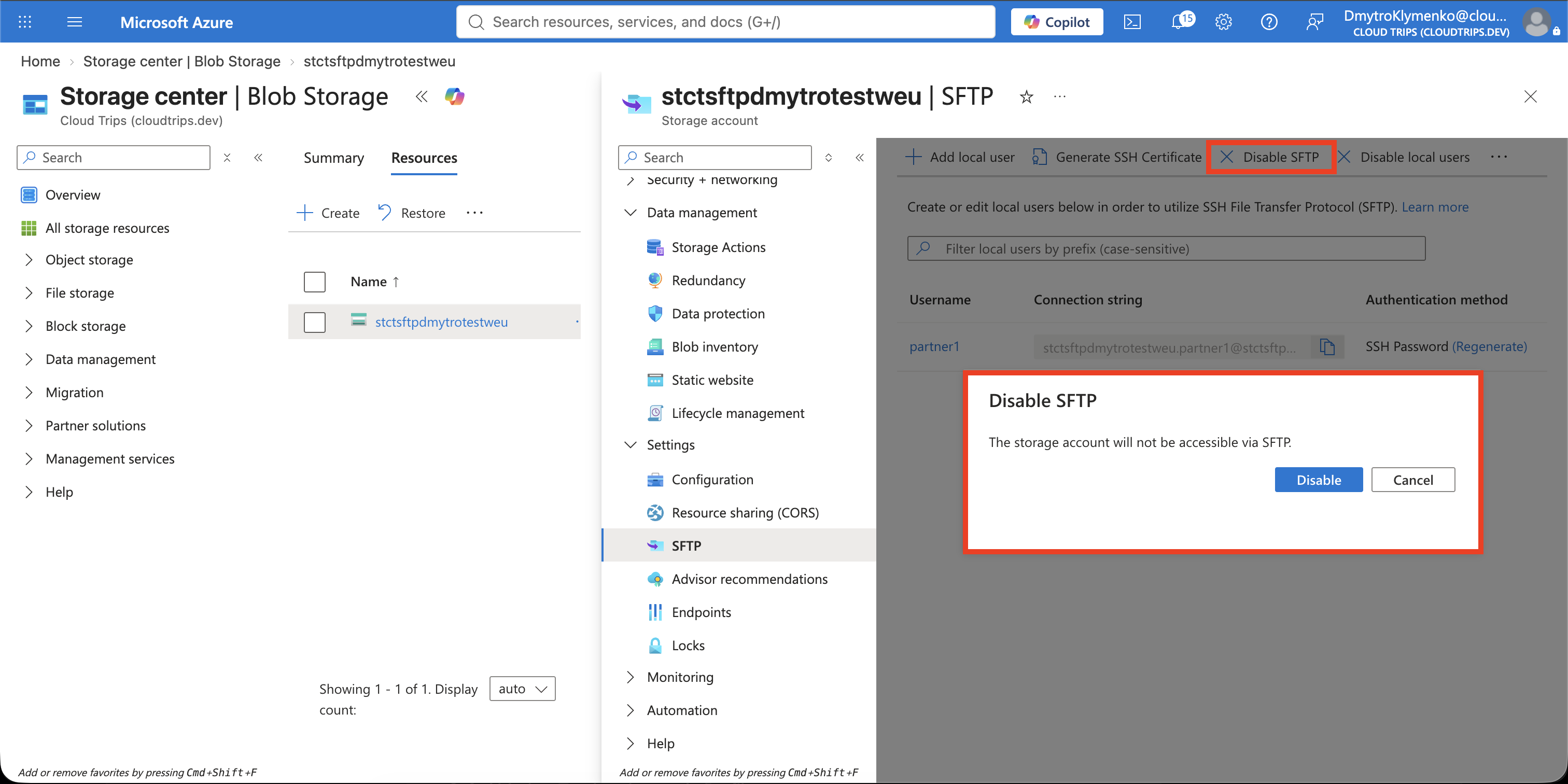Focus the storage account menu search field
The image size is (1568, 784).
pyautogui.click(x=715, y=158)
